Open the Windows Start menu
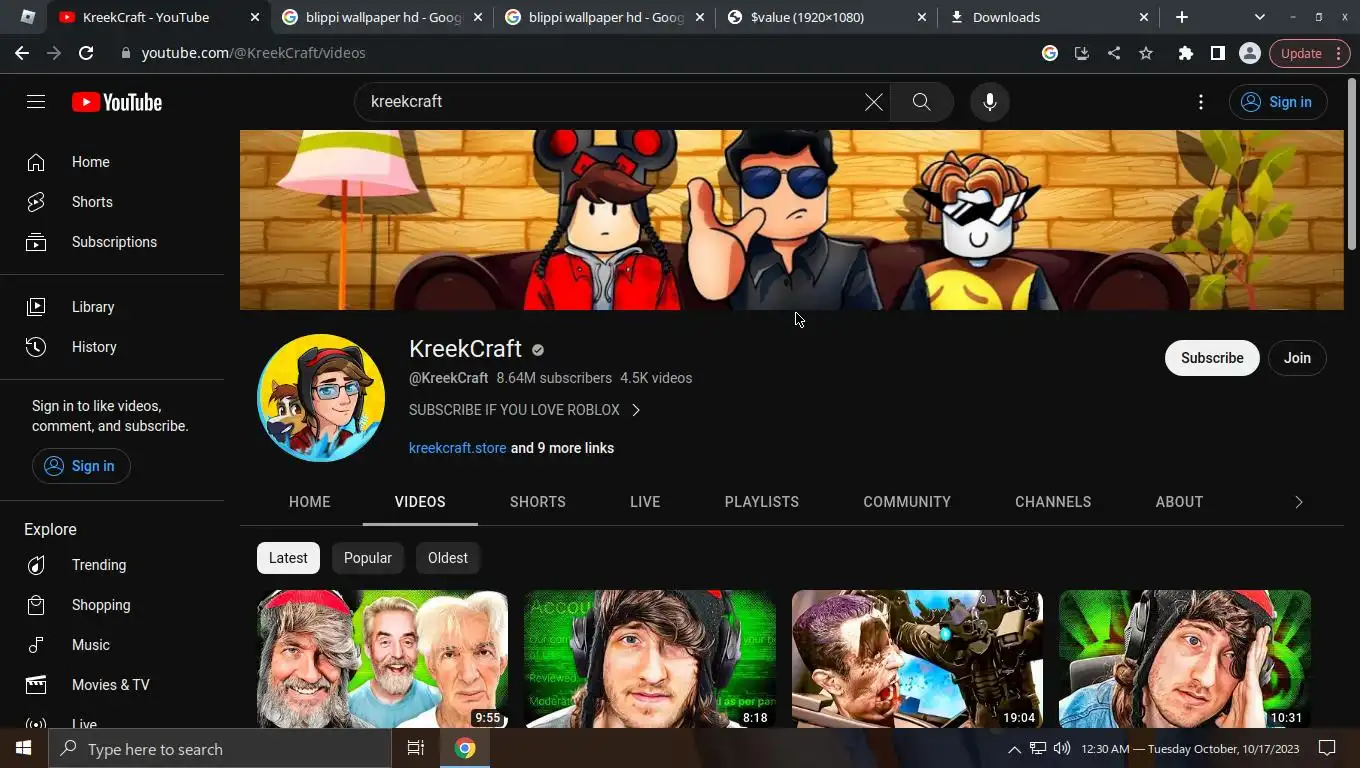Screen dimensions: 1360x768 point(24,748)
